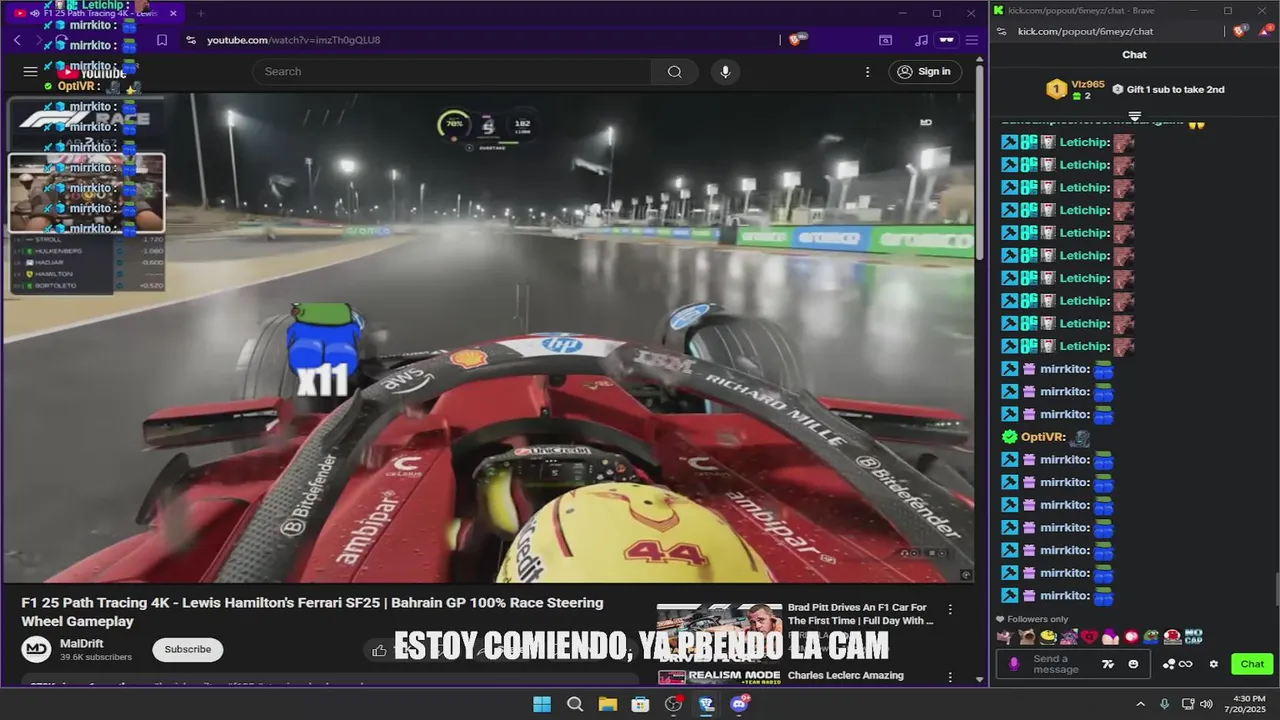Click OptiVR username in chat
The image size is (1280, 720).
coord(1043,437)
